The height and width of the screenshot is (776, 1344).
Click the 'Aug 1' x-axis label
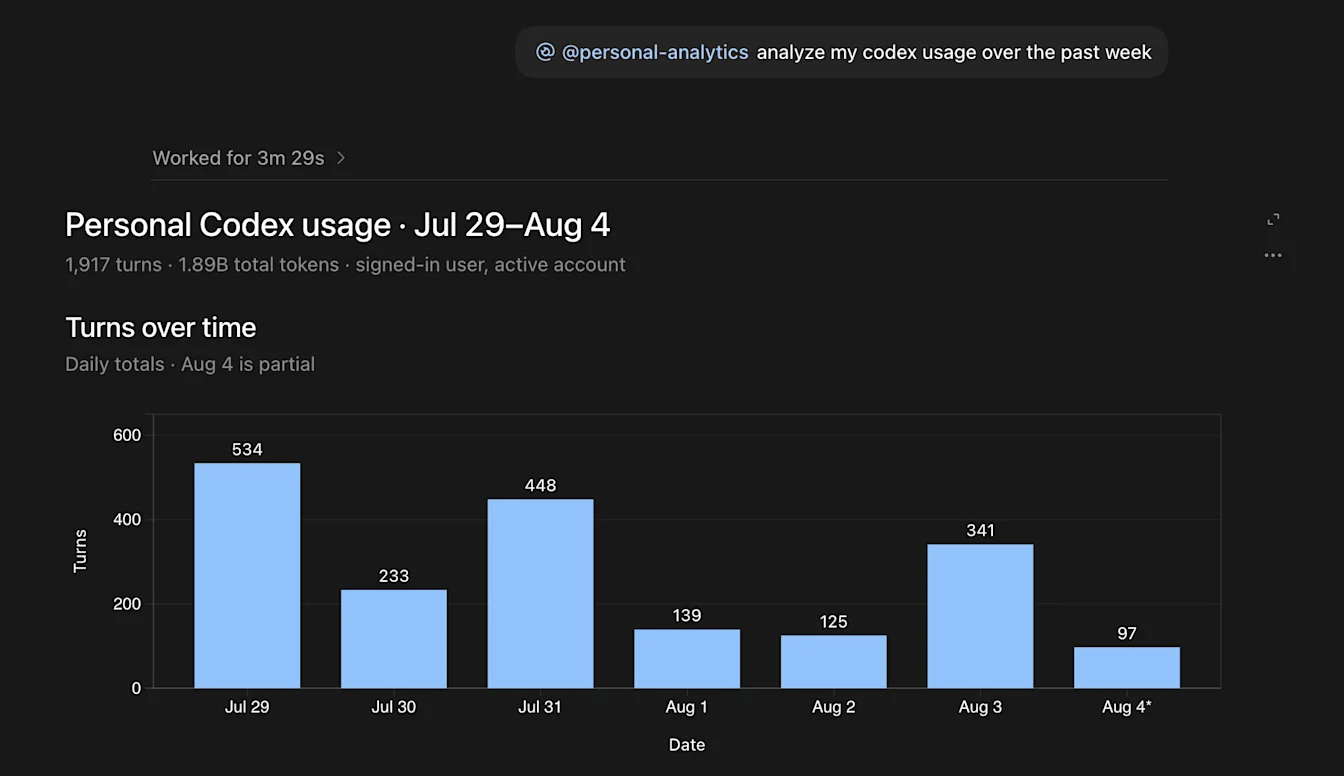pyautogui.click(x=687, y=707)
